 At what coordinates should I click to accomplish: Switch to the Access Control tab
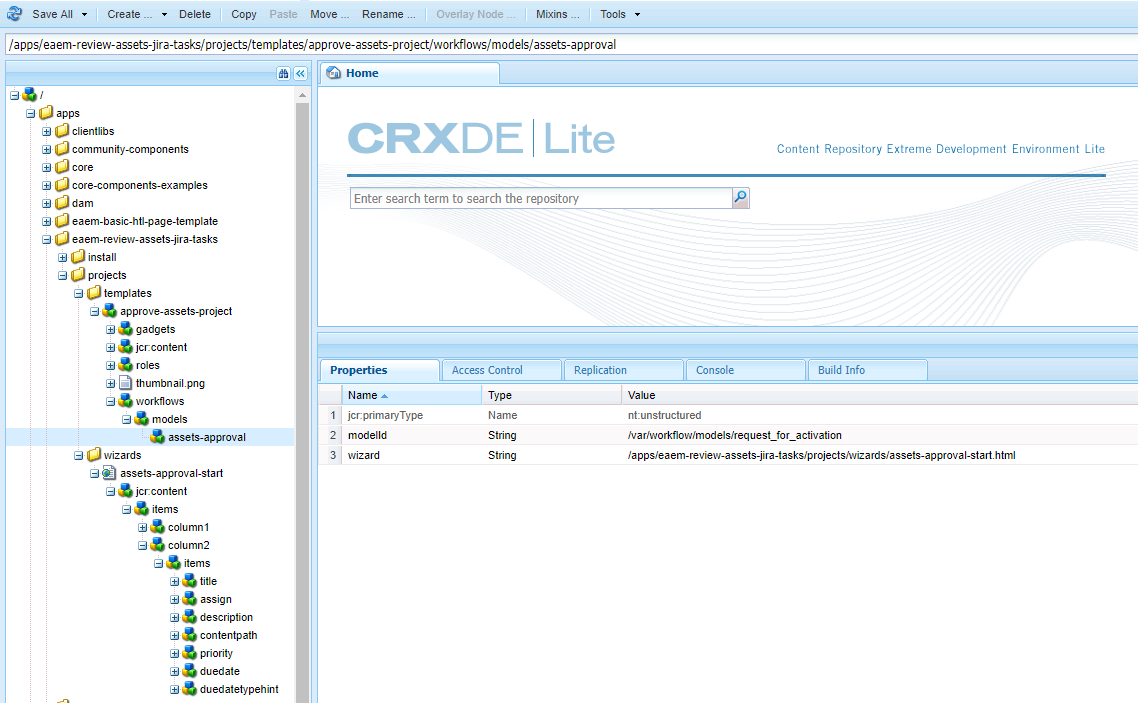tap(501, 370)
